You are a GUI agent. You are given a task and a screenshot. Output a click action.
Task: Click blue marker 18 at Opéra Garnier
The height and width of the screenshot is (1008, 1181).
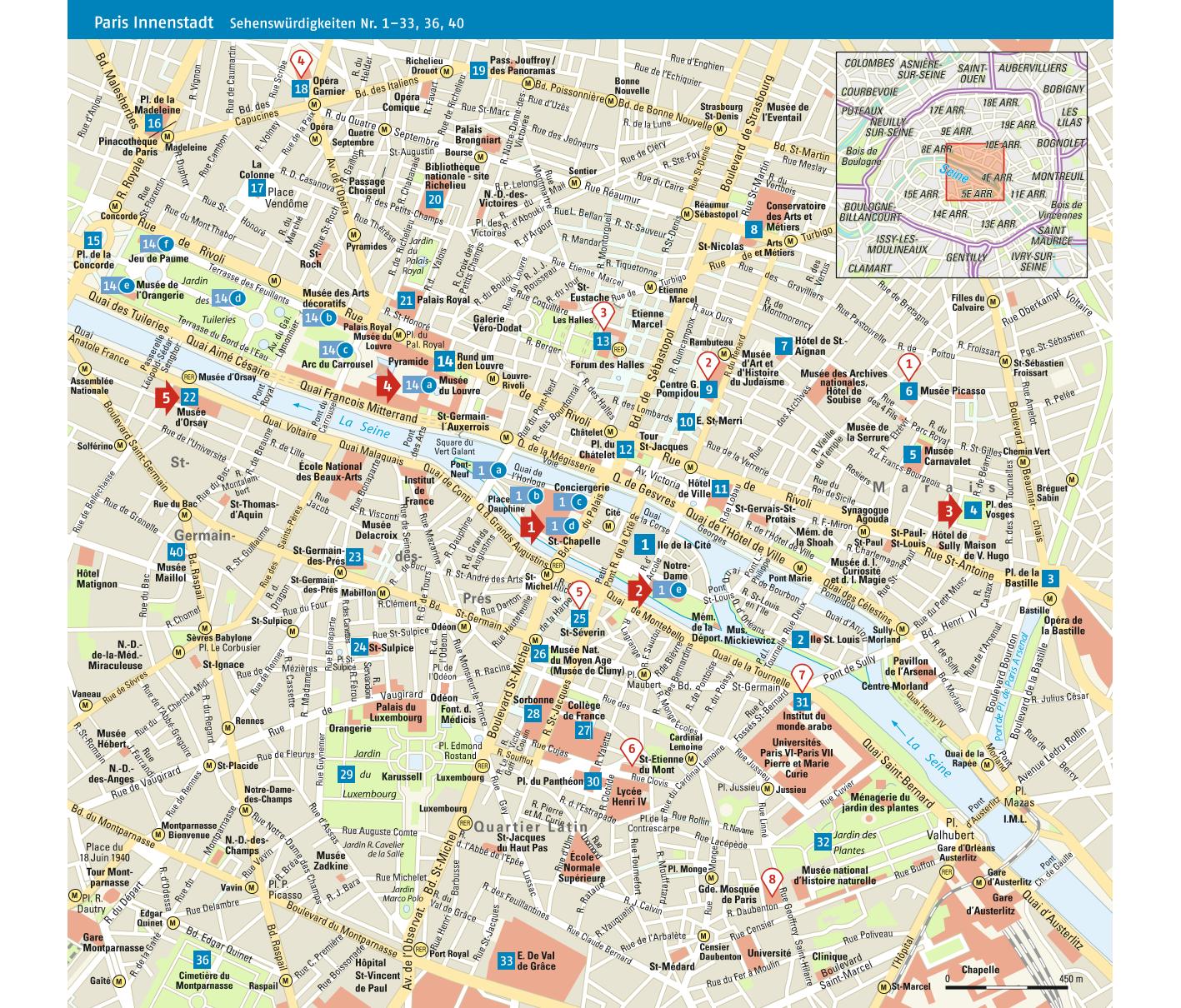pos(301,89)
